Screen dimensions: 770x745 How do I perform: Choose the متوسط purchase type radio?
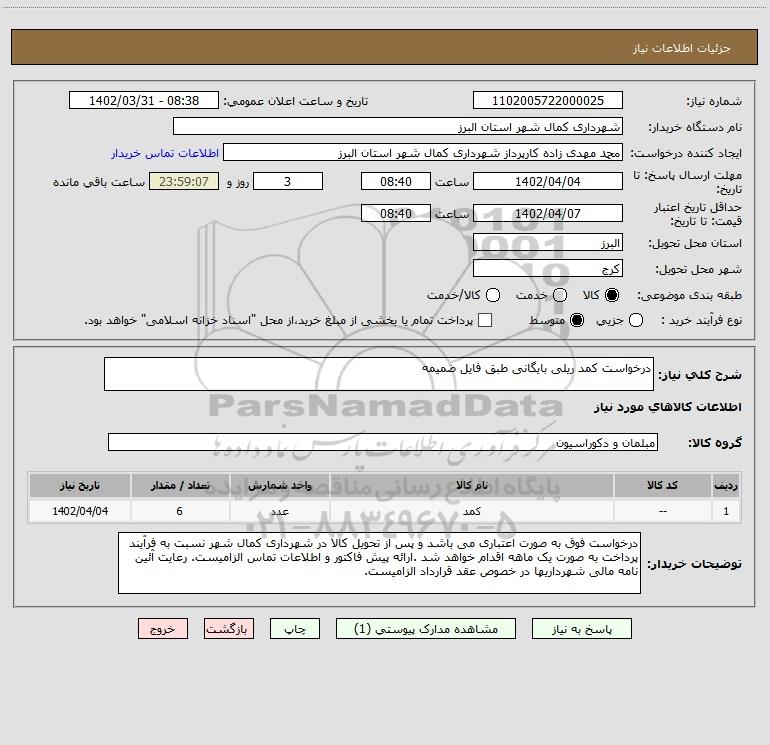point(577,320)
